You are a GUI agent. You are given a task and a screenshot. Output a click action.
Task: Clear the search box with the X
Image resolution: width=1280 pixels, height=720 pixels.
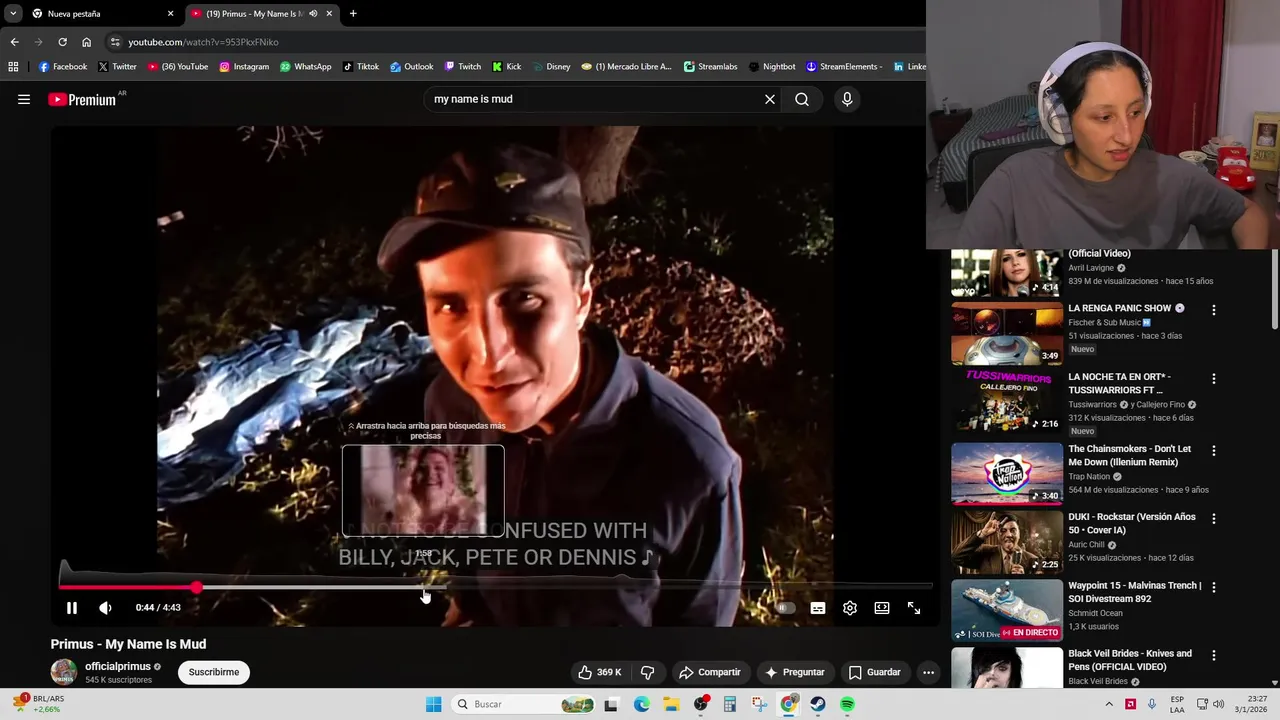[770, 99]
